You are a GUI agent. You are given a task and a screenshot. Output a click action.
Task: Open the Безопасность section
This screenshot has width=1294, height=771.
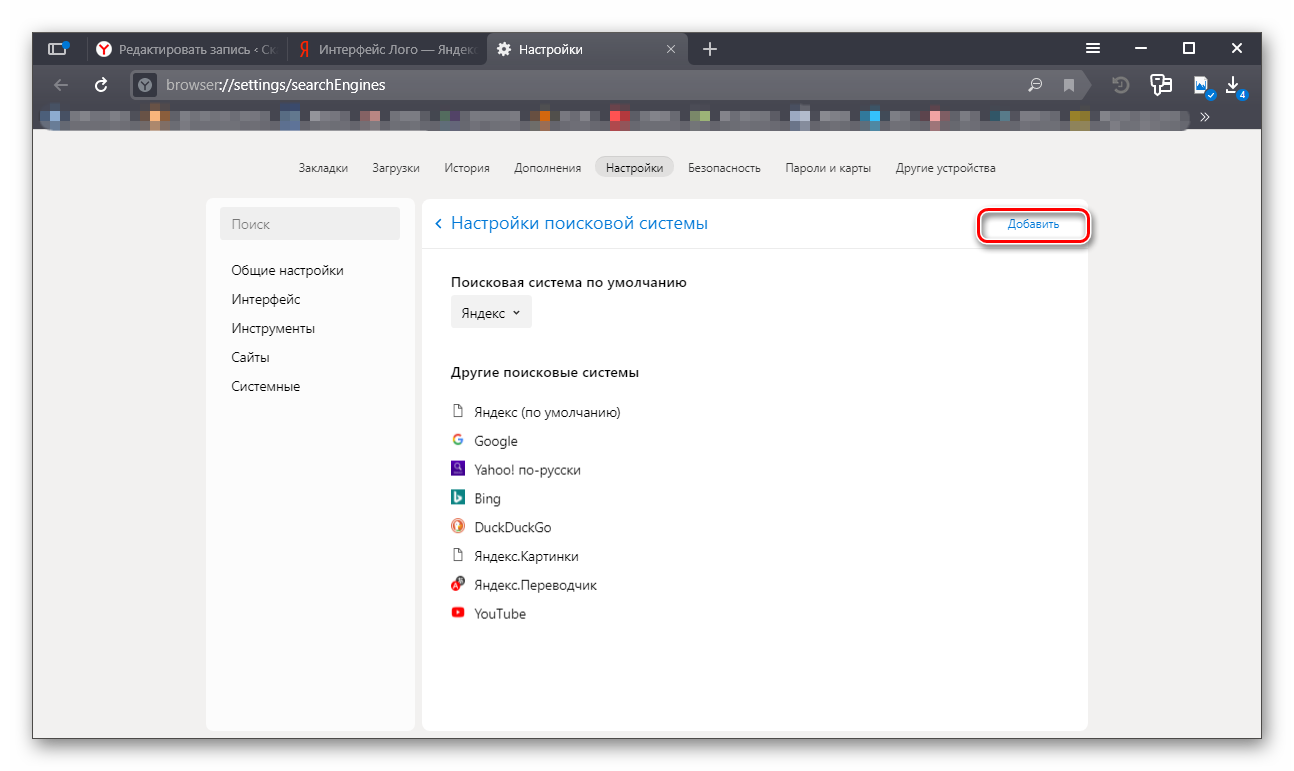click(724, 168)
